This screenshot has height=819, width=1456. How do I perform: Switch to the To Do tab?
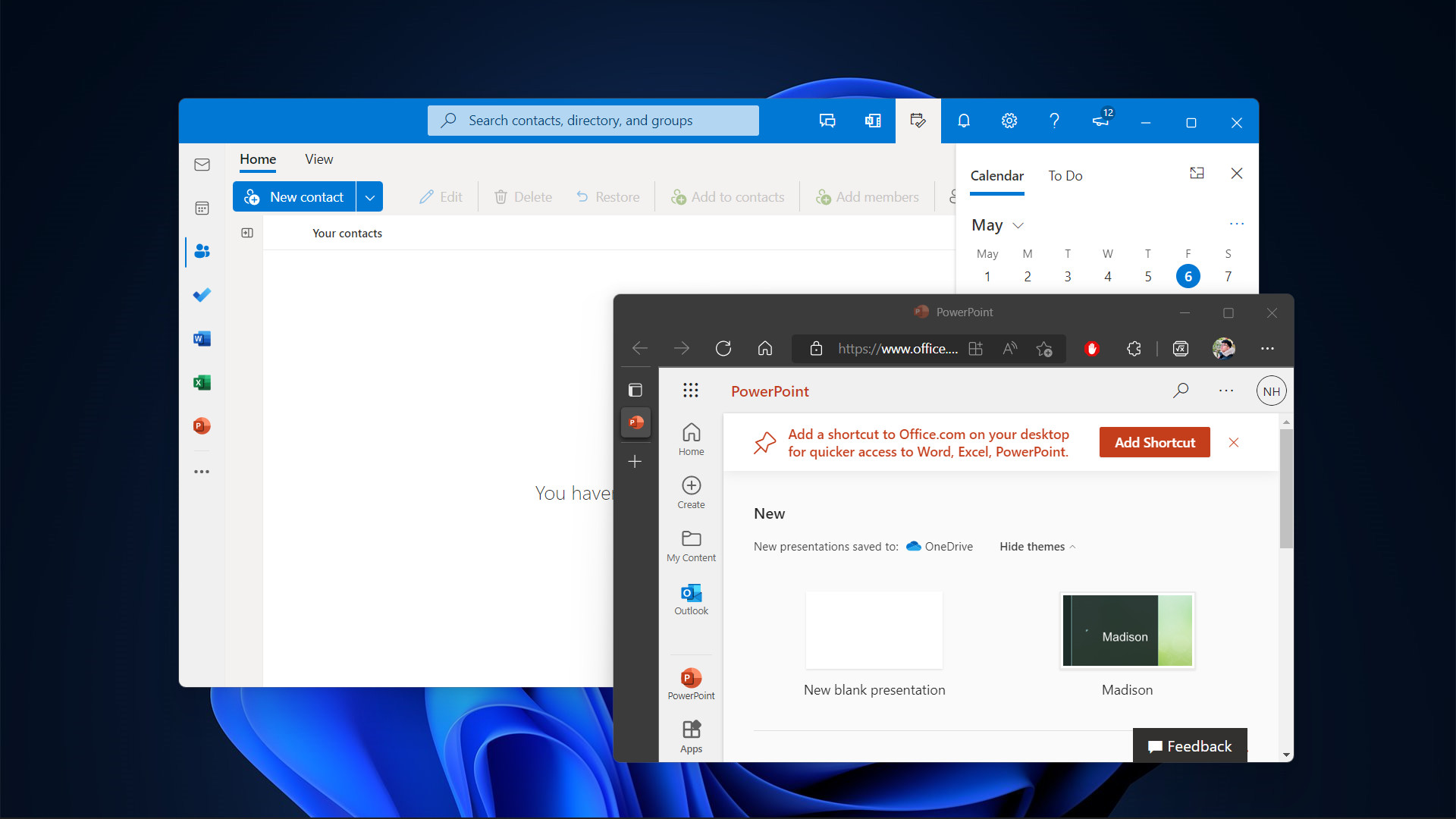1065,176
